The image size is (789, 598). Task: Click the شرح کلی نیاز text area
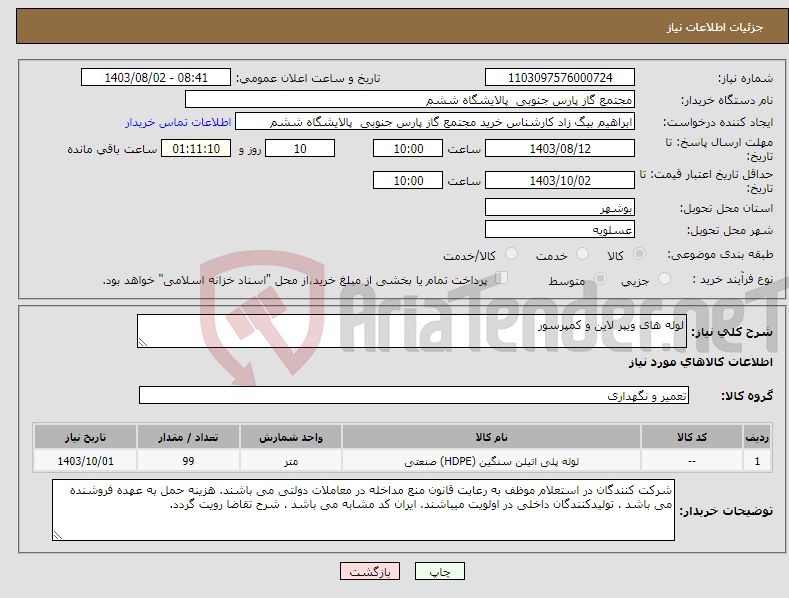[412, 331]
